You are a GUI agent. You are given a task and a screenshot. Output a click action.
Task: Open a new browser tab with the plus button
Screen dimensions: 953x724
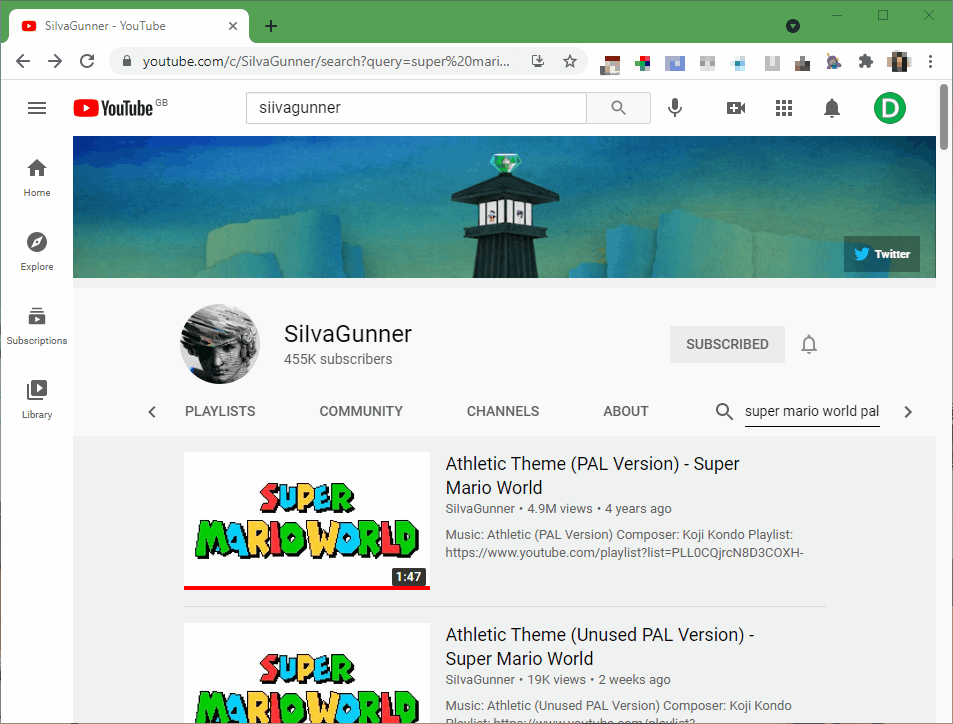(271, 26)
